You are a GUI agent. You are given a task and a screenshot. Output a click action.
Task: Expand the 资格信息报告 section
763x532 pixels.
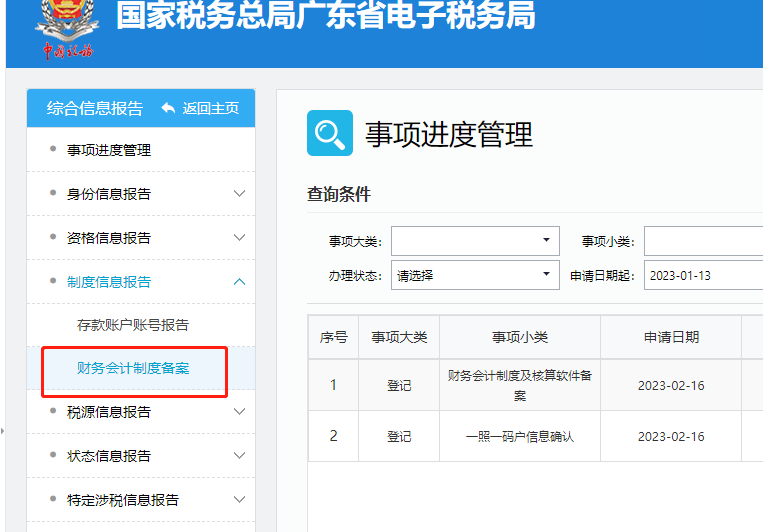[x=238, y=238]
